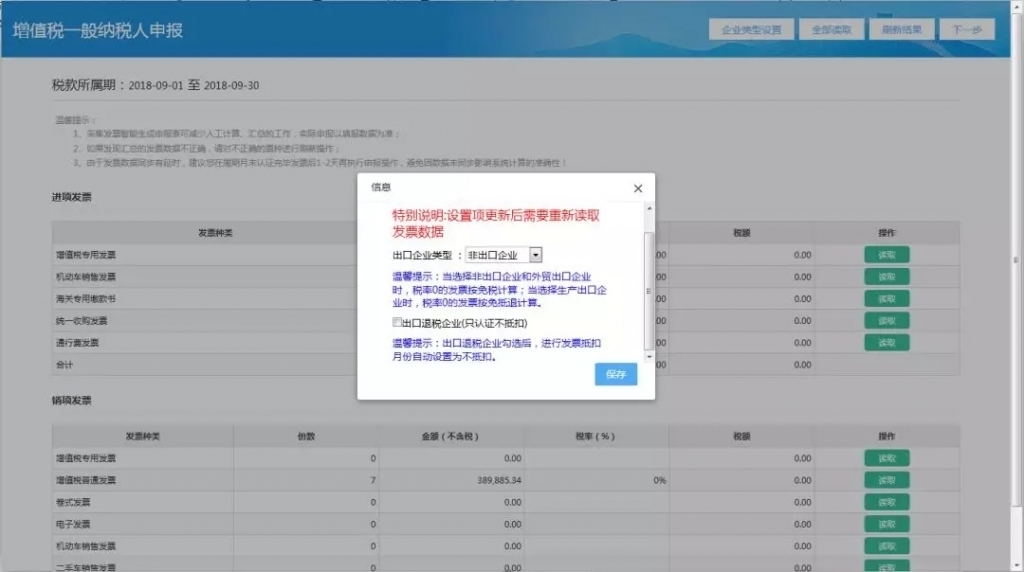Click the 保存 button in the dialog

[x=616, y=374]
